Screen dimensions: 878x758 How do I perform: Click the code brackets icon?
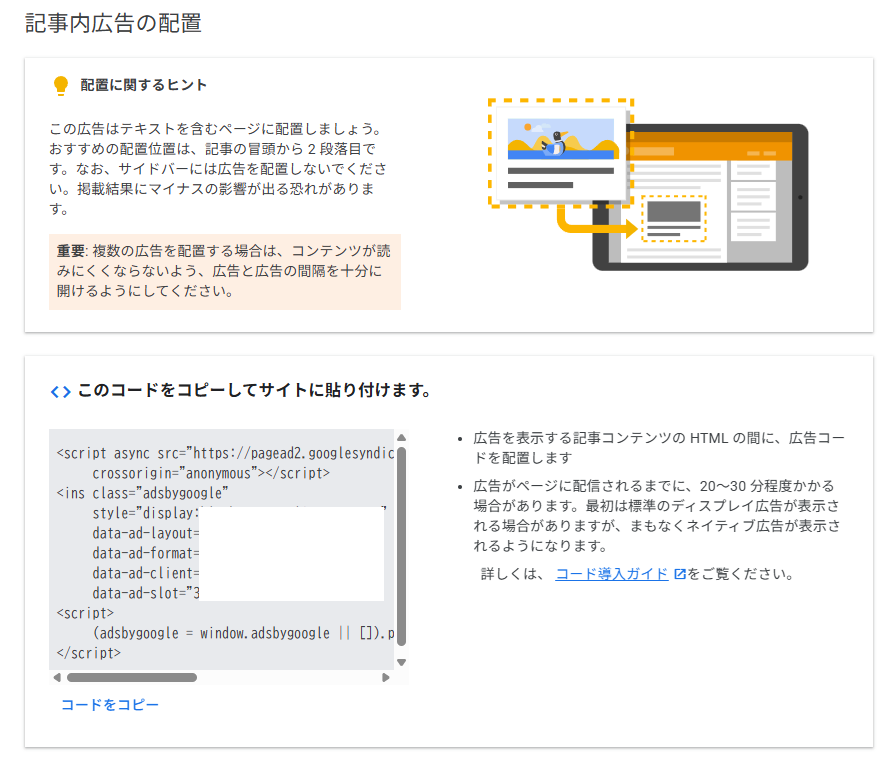[x=60, y=391]
